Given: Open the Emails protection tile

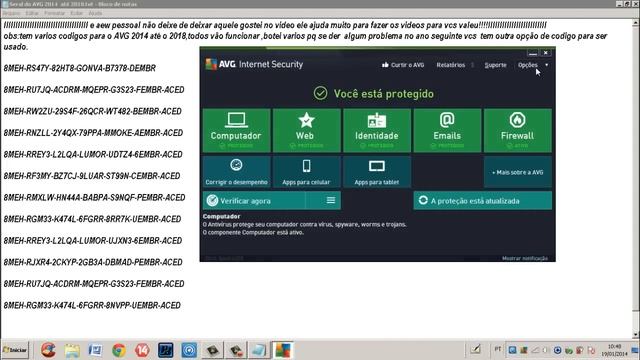Looking at the screenshot, I should tap(447, 130).
